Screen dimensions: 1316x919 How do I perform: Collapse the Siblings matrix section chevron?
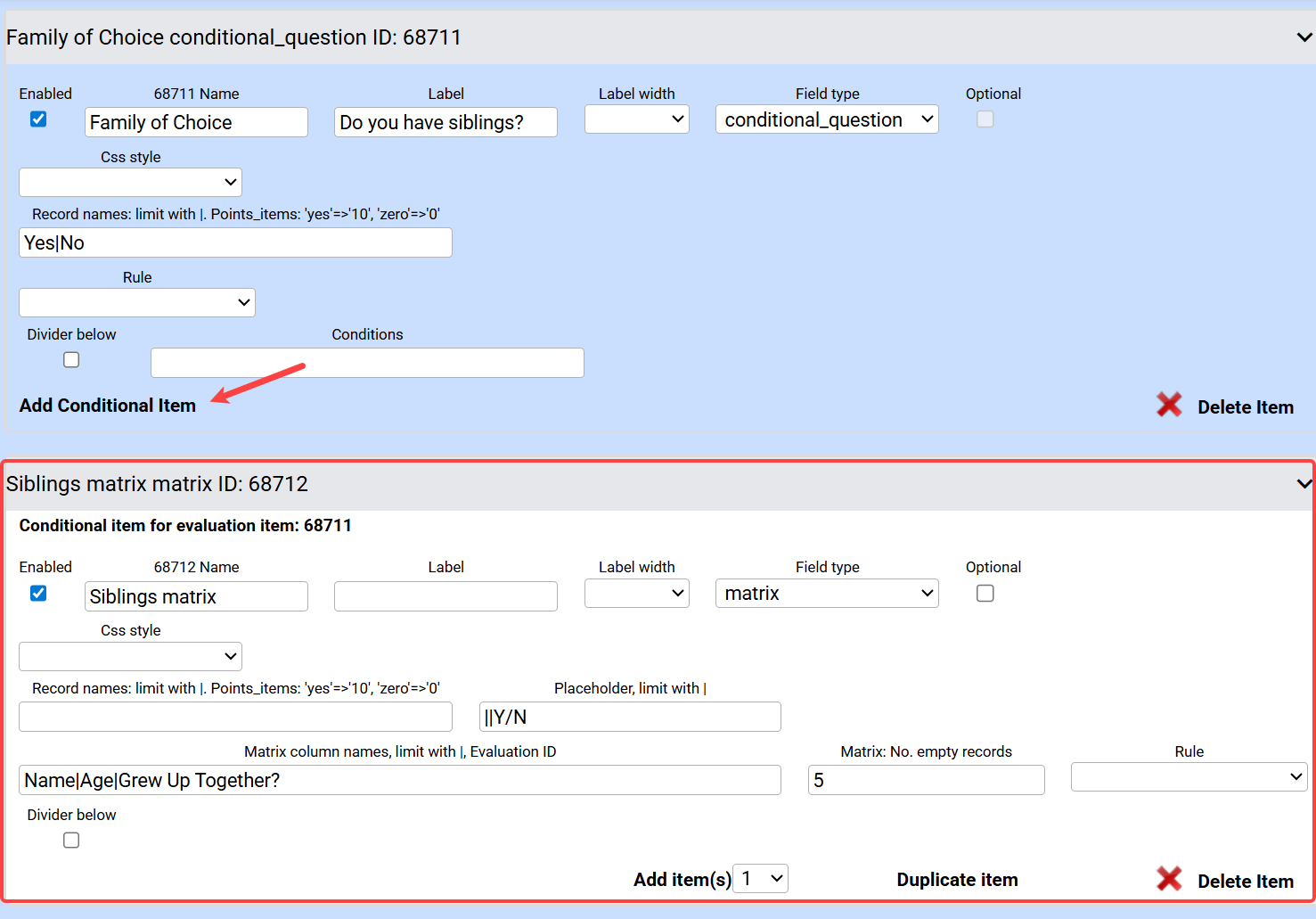tap(1304, 484)
